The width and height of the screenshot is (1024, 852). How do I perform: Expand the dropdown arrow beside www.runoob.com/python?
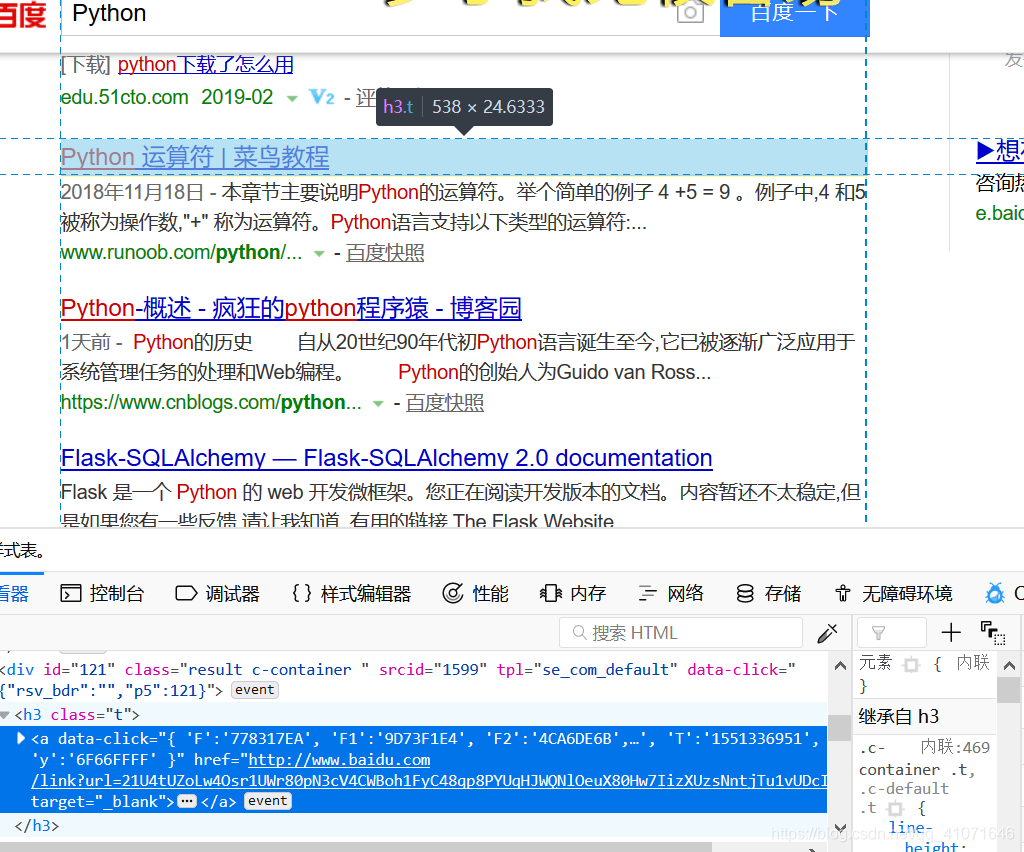tap(319, 254)
